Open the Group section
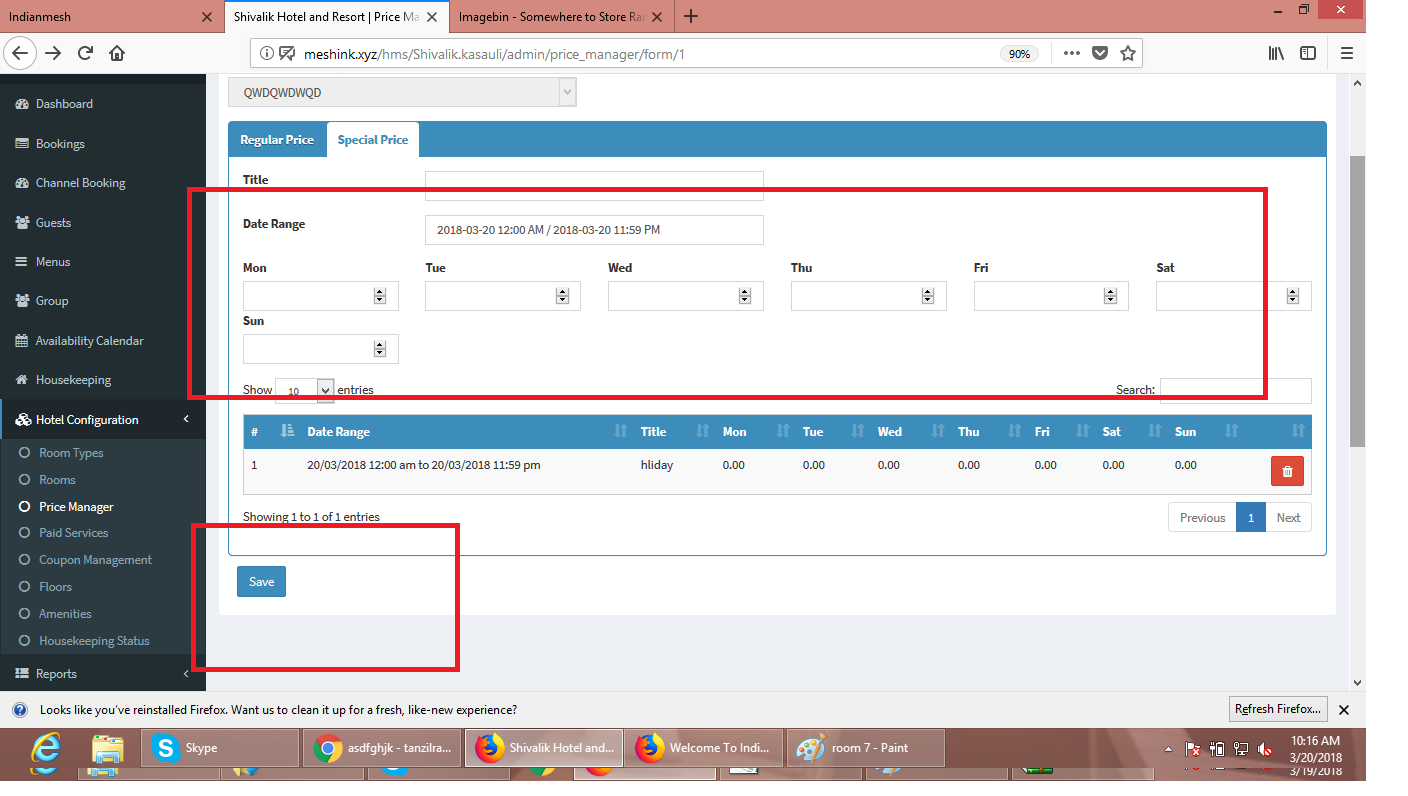The image size is (1408, 796). click(x=52, y=301)
